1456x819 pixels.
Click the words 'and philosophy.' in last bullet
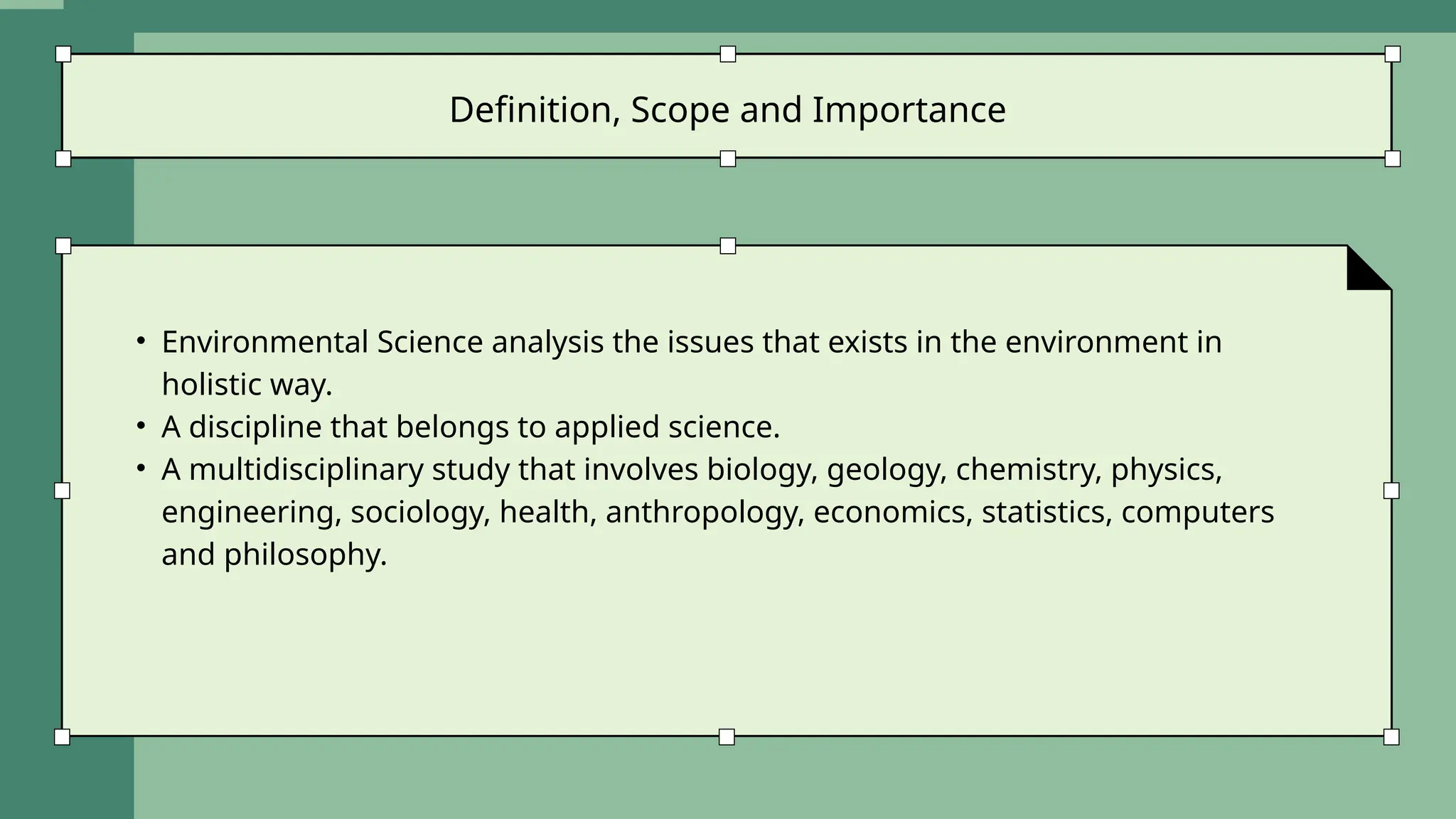(274, 555)
